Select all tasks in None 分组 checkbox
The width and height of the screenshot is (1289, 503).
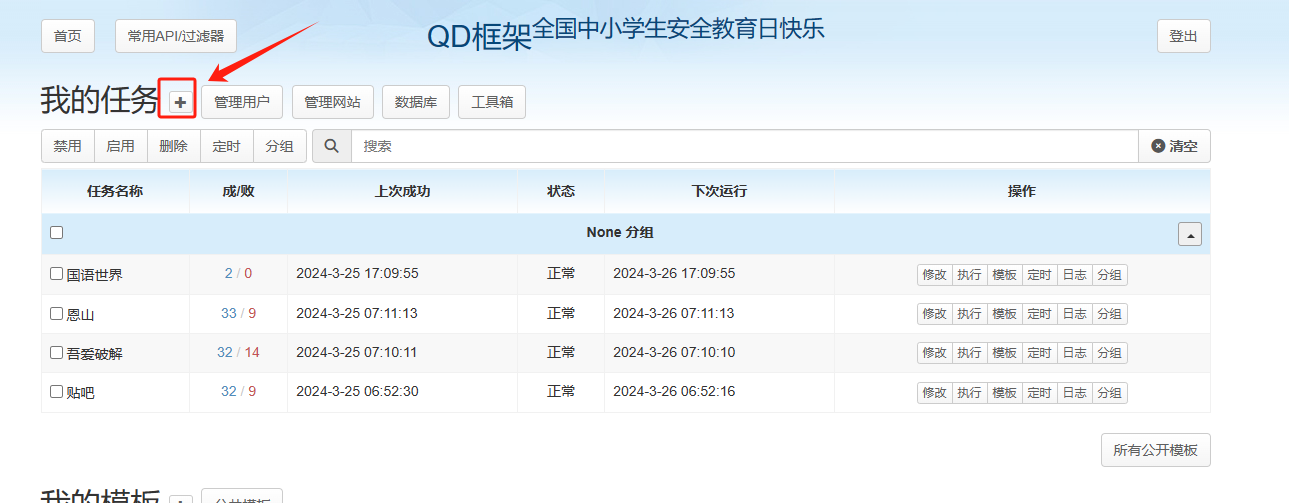coord(57,233)
